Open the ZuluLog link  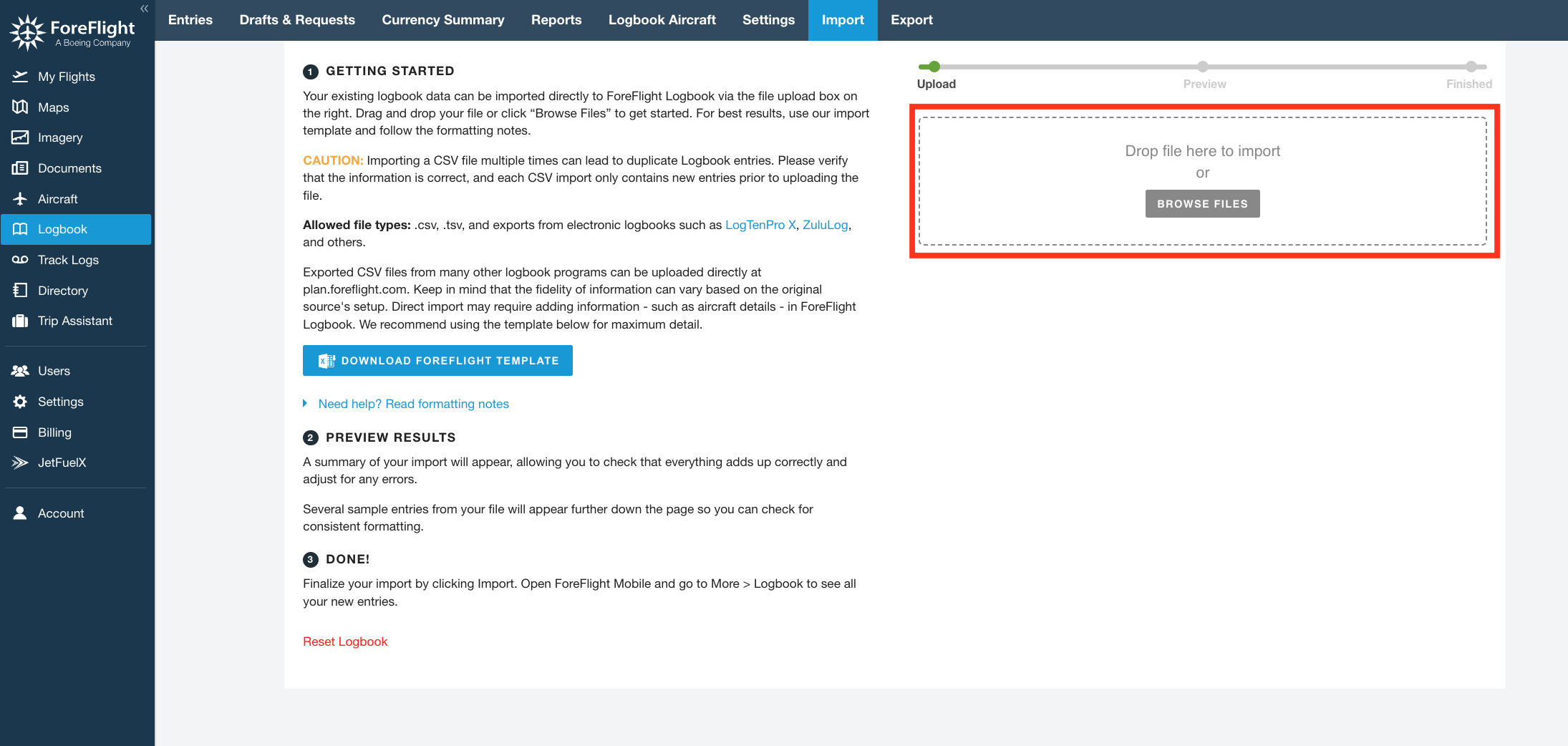pos(825,225)
